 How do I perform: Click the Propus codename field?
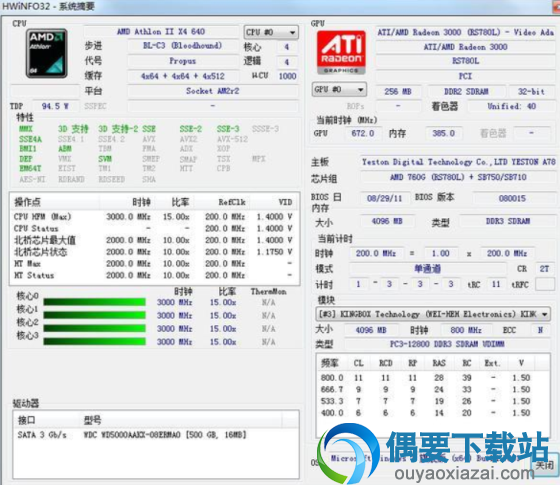[182, 61]
